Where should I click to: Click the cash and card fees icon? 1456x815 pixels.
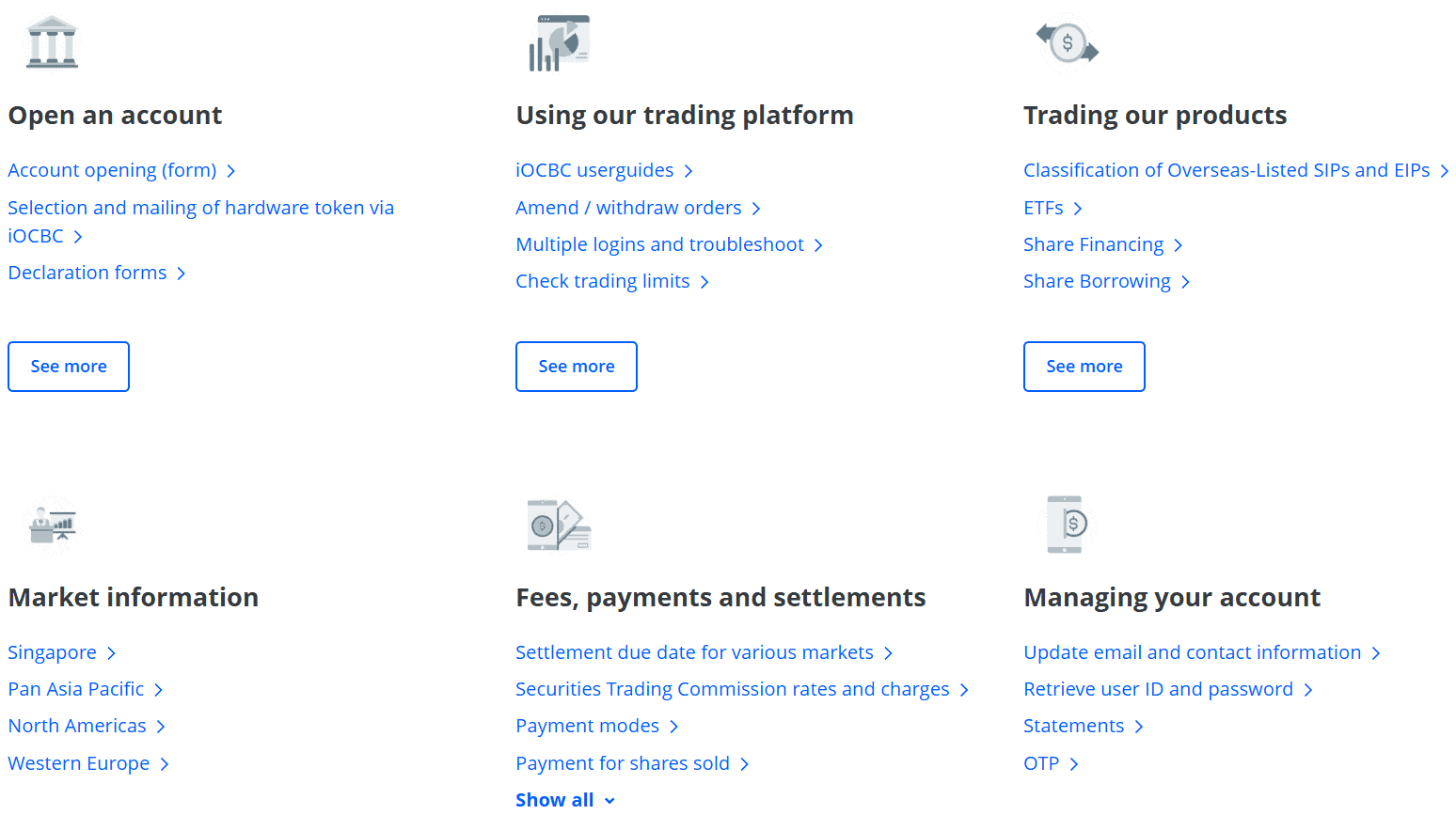click(559, 525)
